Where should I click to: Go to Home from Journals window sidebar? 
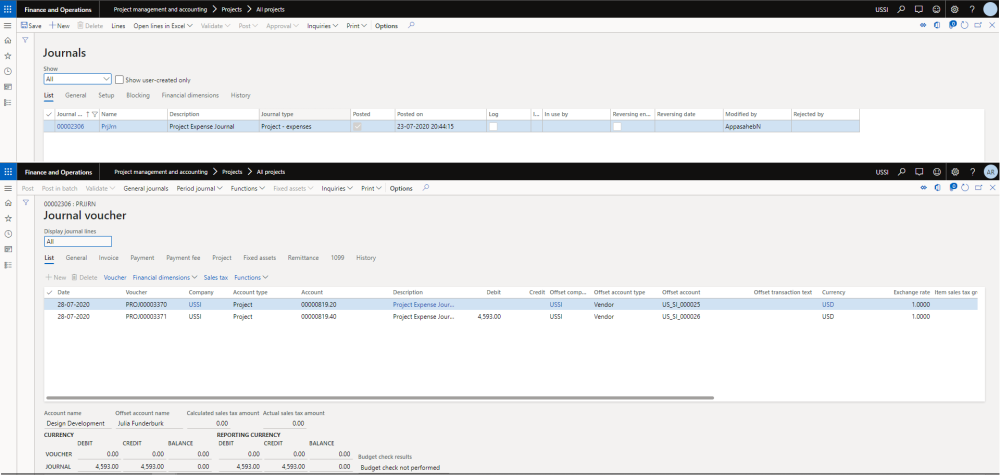8,41
